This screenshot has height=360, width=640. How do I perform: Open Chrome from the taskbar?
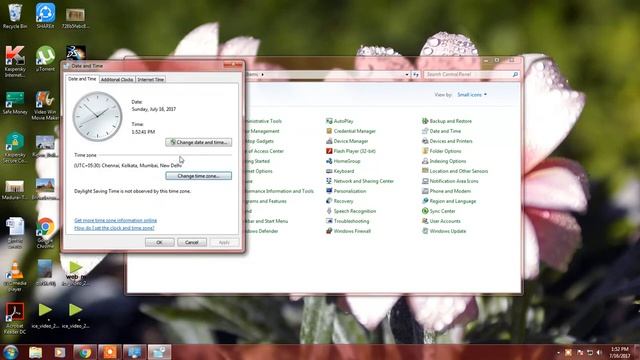click(84, 352)
